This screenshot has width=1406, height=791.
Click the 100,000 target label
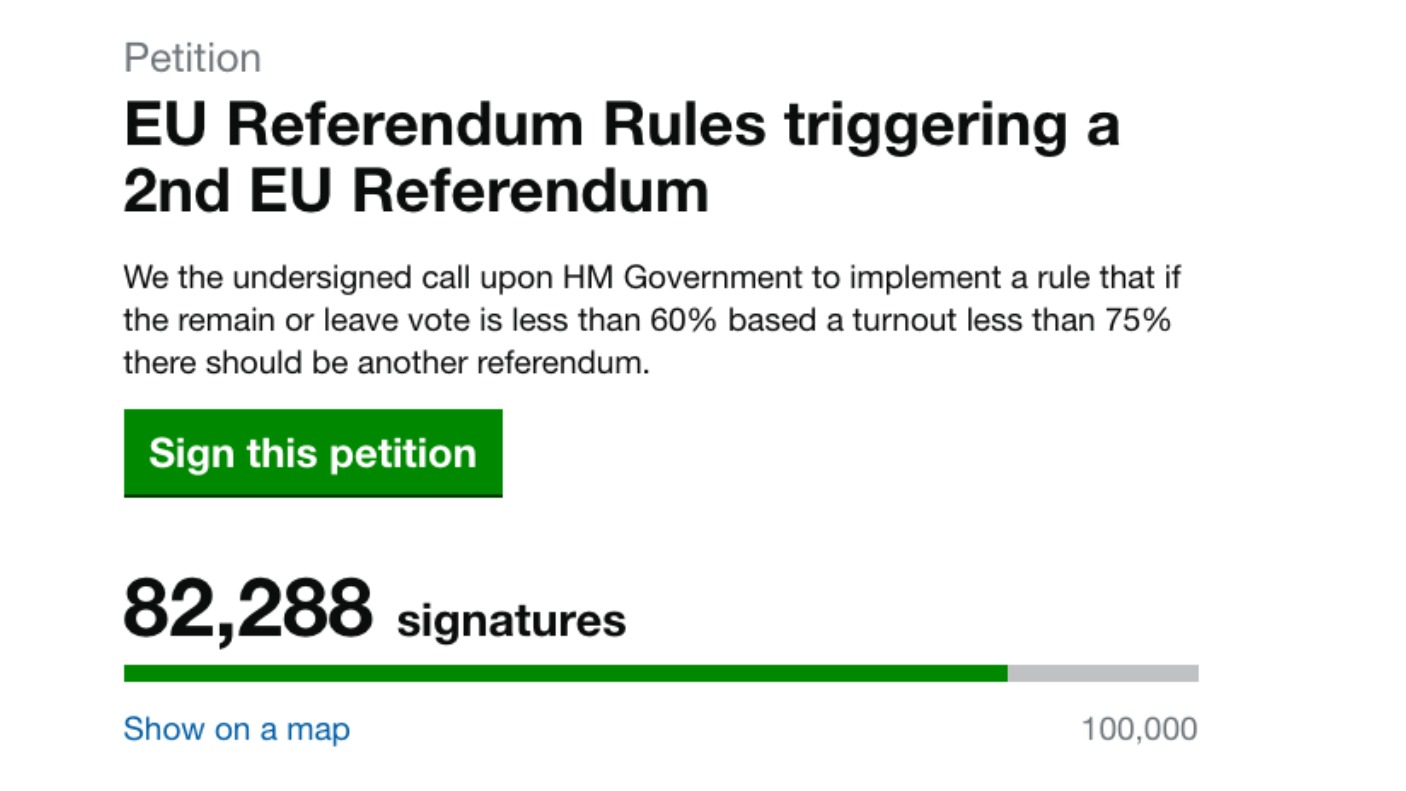[1139, 729]
